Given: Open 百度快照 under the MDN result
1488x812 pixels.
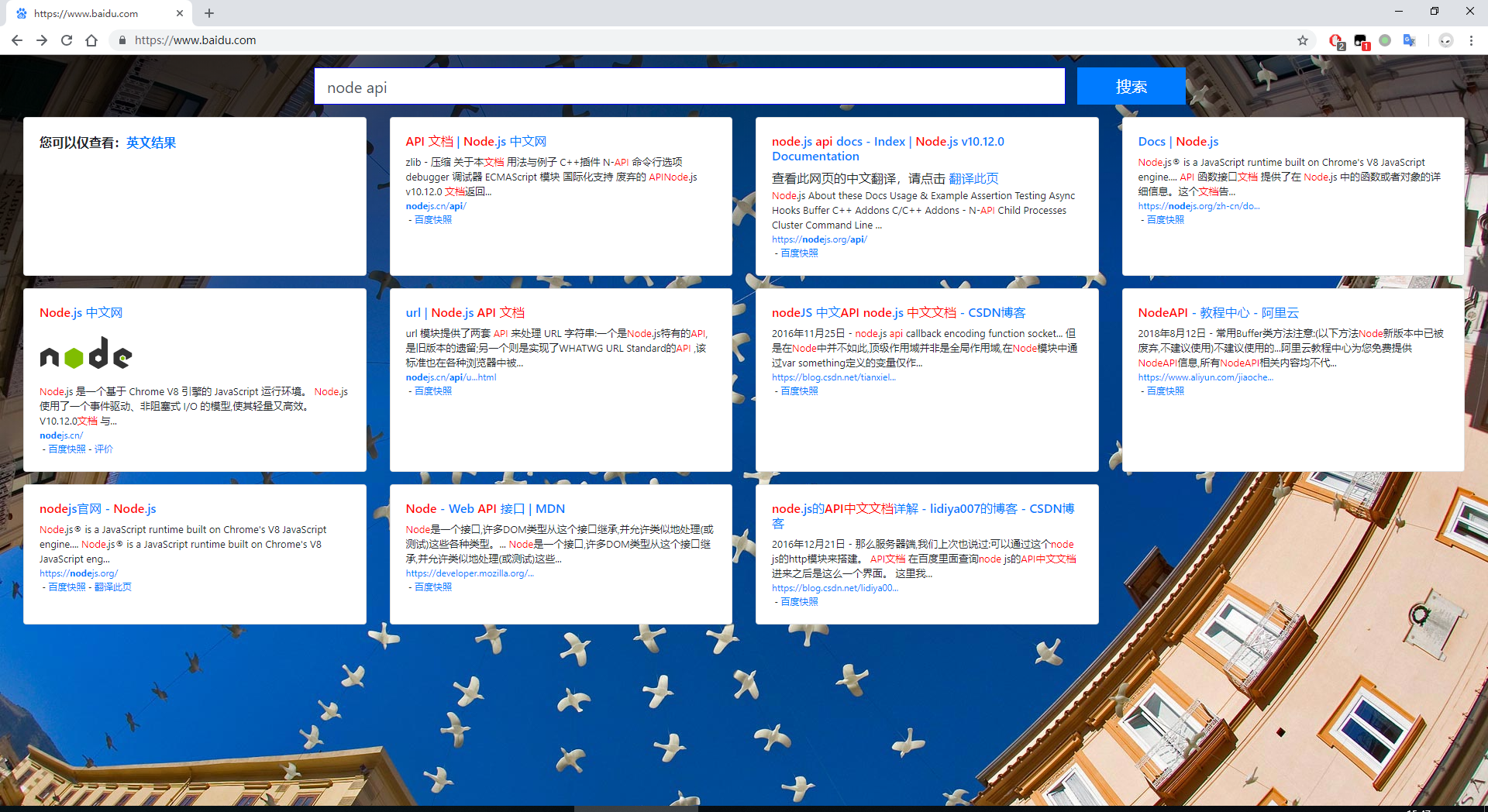Looking at the screenshot, I should (432, 587).
